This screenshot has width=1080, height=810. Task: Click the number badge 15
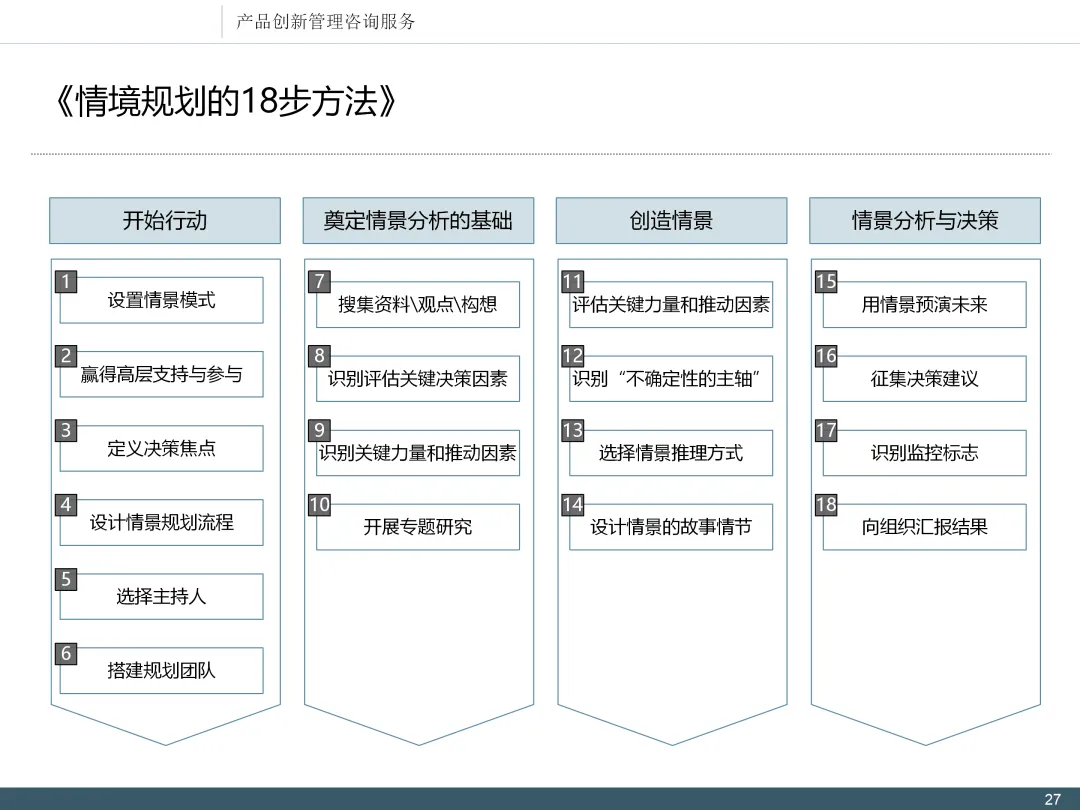coord(827,281)
